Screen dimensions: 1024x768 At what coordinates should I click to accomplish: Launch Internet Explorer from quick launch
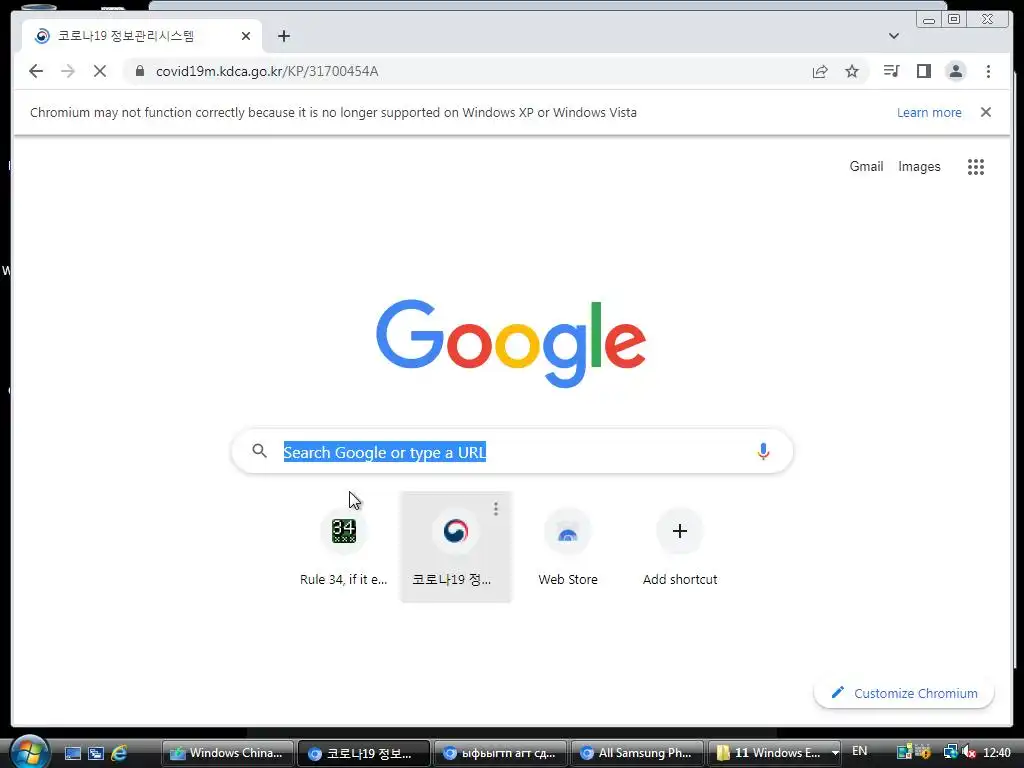(x=120, y=754)
